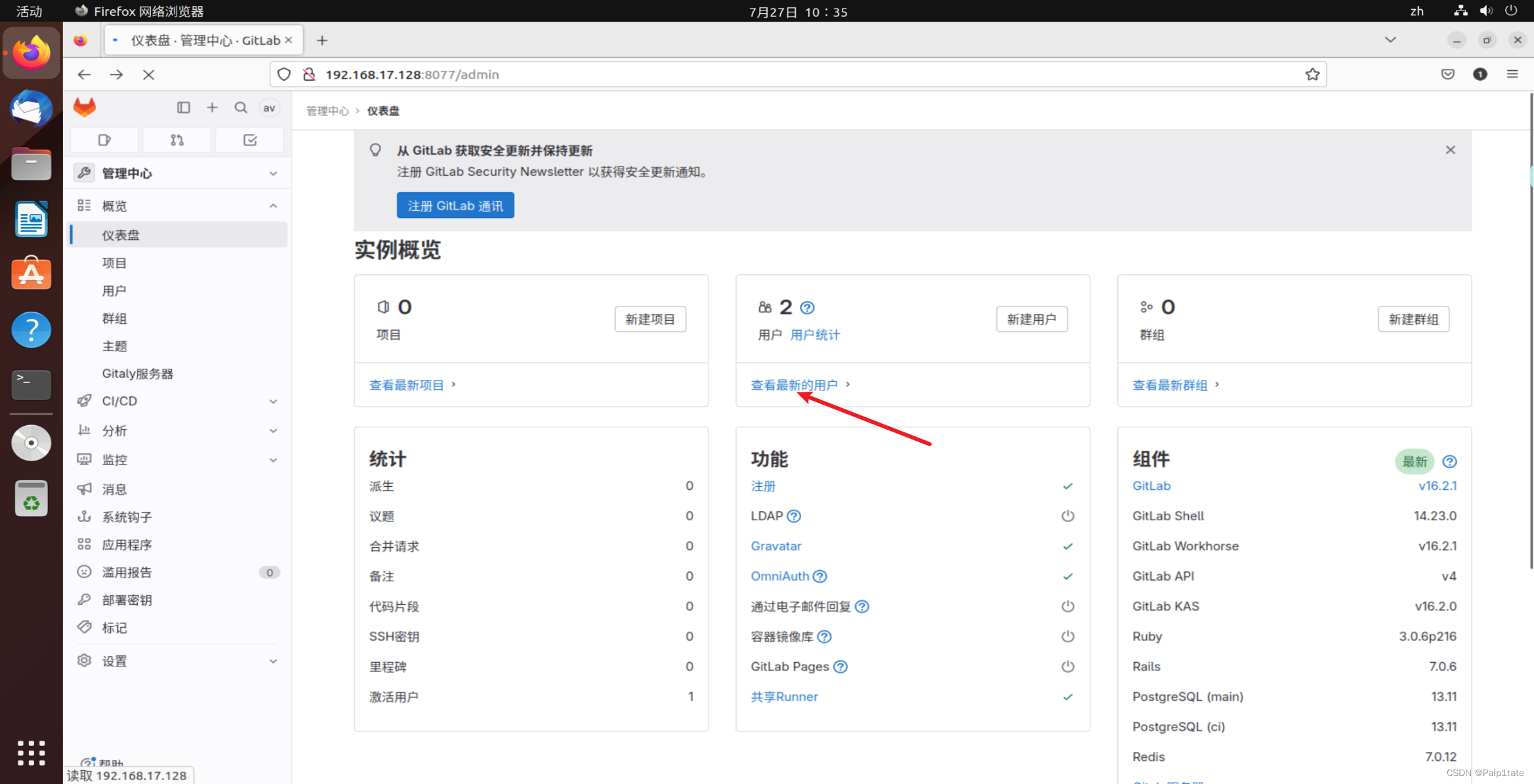This screenshot has height=784, width=1534.
Task: Launch Thunderbird from the dock
Action: [x=31, y=109]
